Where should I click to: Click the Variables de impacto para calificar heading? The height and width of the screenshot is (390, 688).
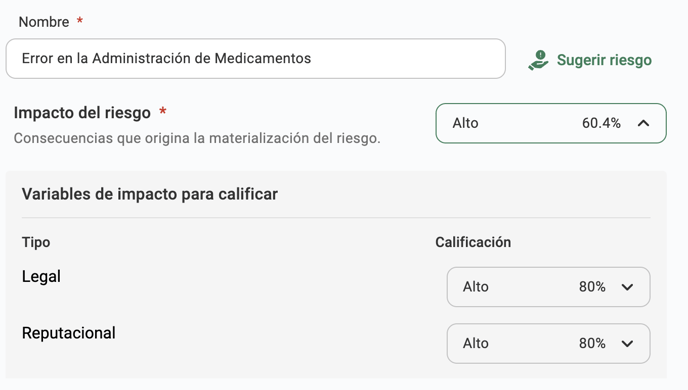(x=150, y=194)
